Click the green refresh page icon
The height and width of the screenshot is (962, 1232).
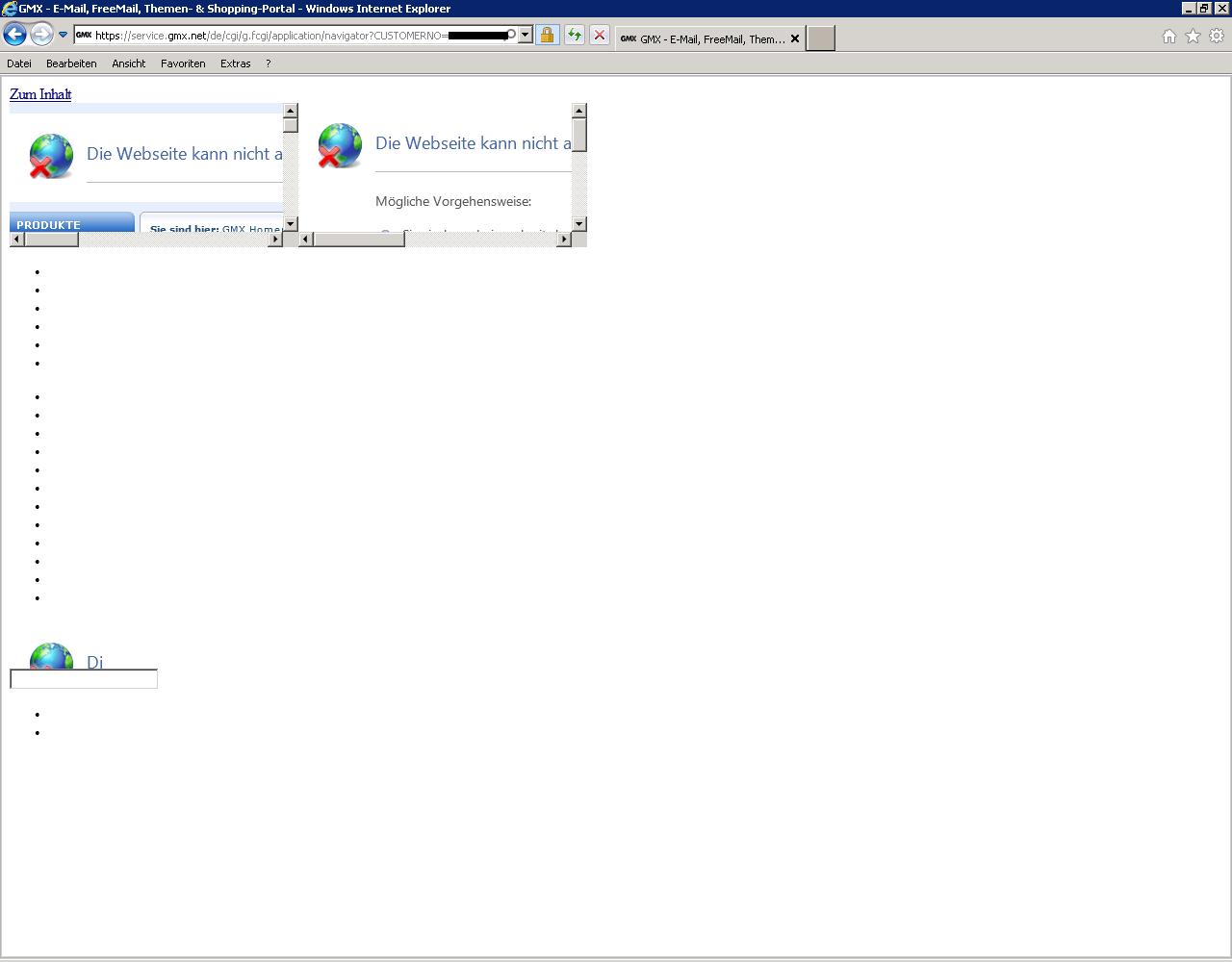(575, 36)
